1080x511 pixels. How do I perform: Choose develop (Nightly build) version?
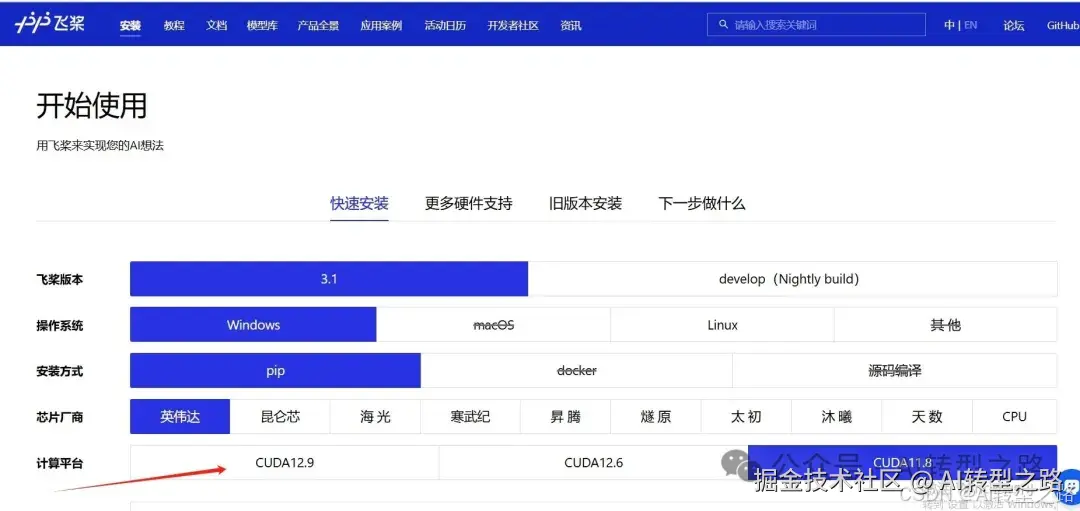coord(793,279)
